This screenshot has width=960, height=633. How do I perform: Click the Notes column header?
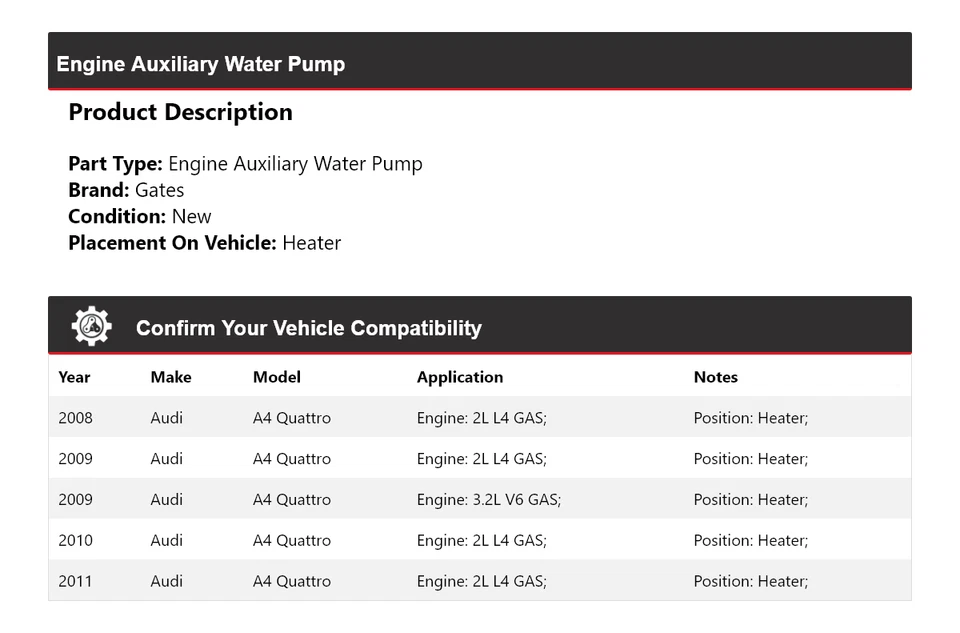coord(716,377)
